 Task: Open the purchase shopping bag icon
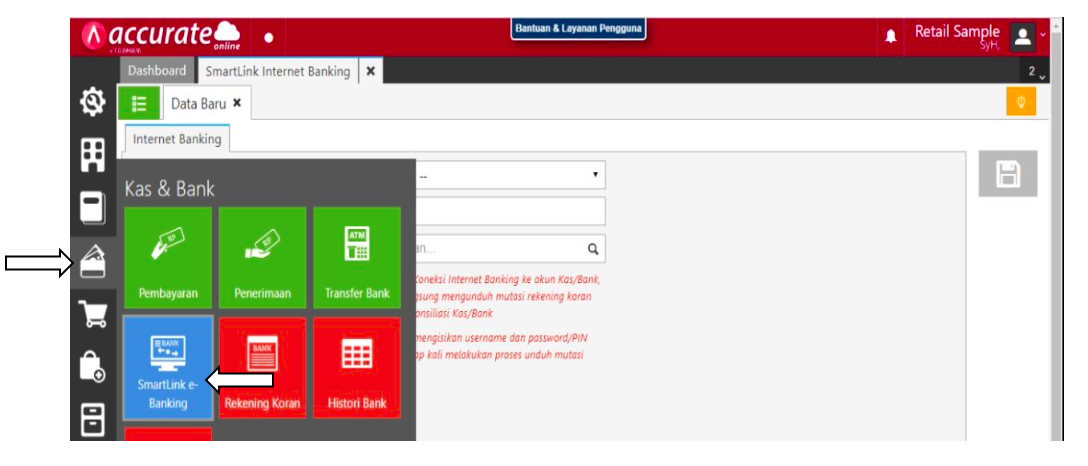[93, 365]
